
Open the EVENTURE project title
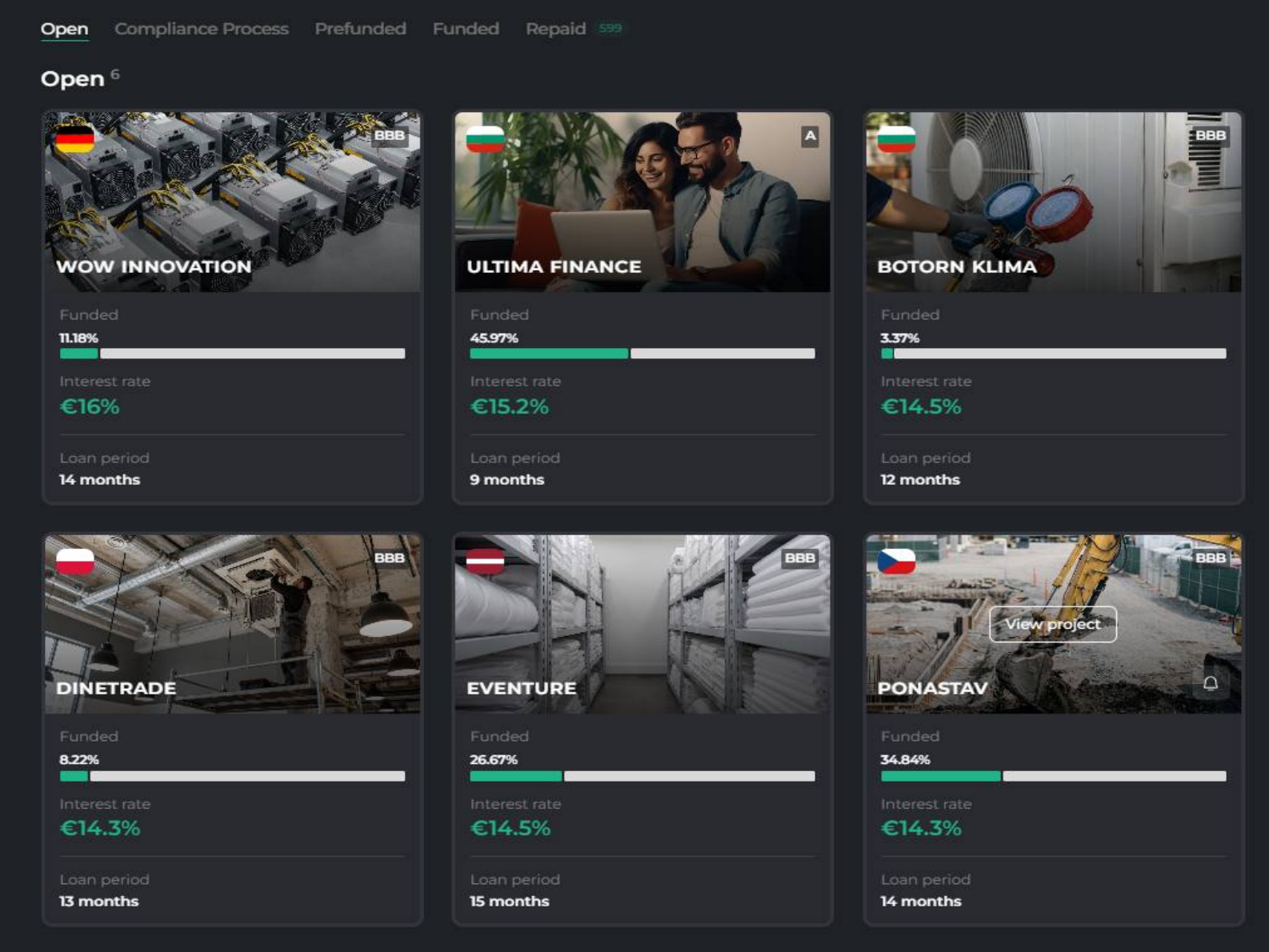click(522, 688)
